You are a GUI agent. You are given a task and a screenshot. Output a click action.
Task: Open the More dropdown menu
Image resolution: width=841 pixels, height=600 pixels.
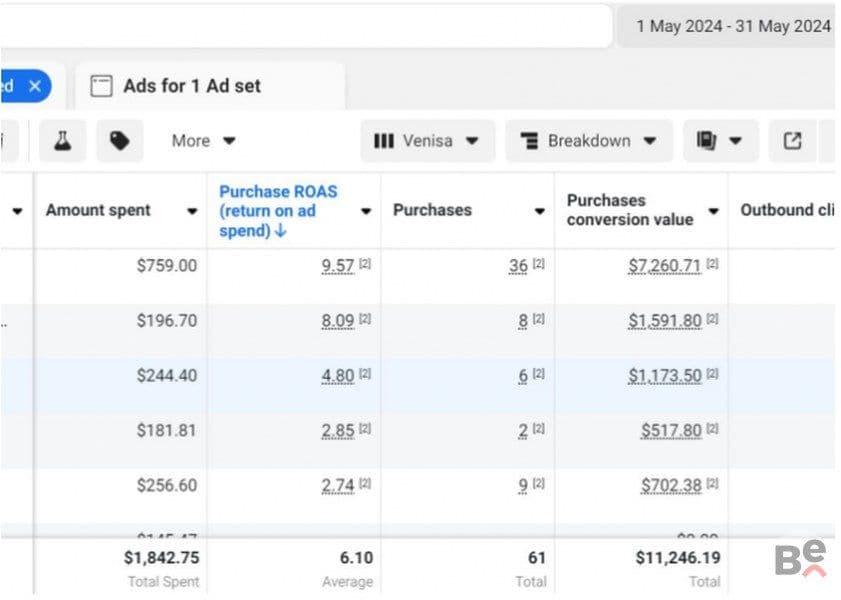tap(203, 141)
